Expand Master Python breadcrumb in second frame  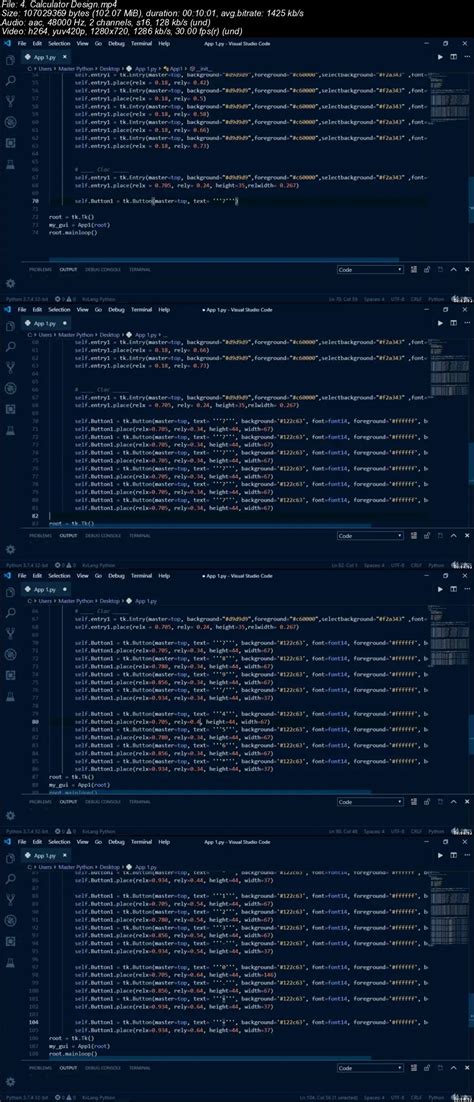76,335
